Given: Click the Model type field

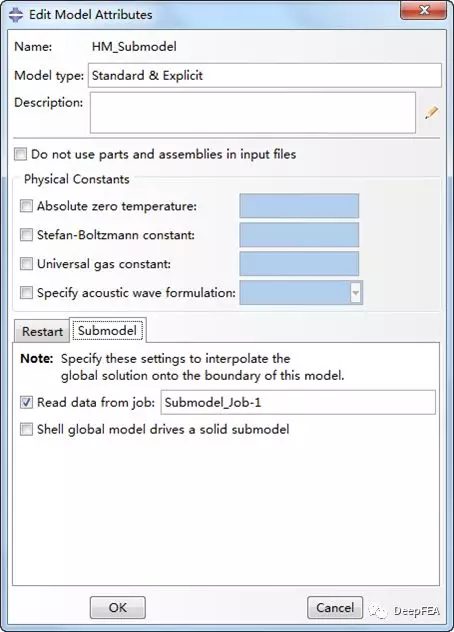Looking at the screenshot, I should 264,75.
